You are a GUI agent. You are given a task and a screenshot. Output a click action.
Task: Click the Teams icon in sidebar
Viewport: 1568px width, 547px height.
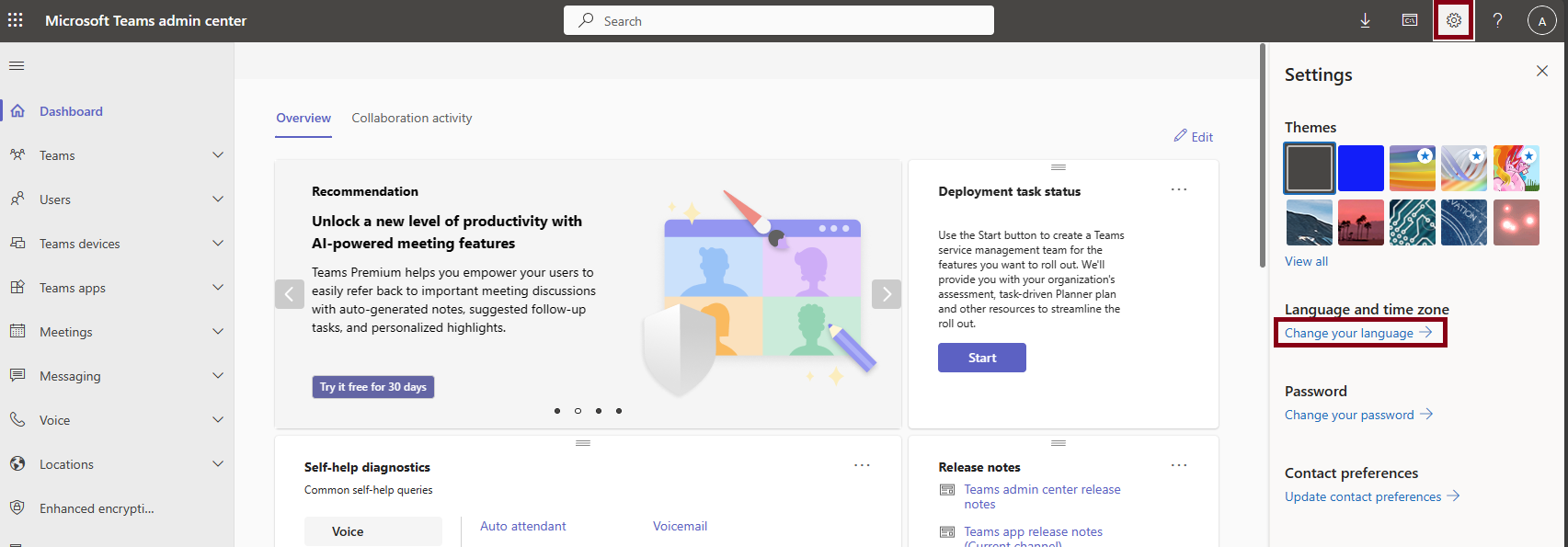pos(17,155)
